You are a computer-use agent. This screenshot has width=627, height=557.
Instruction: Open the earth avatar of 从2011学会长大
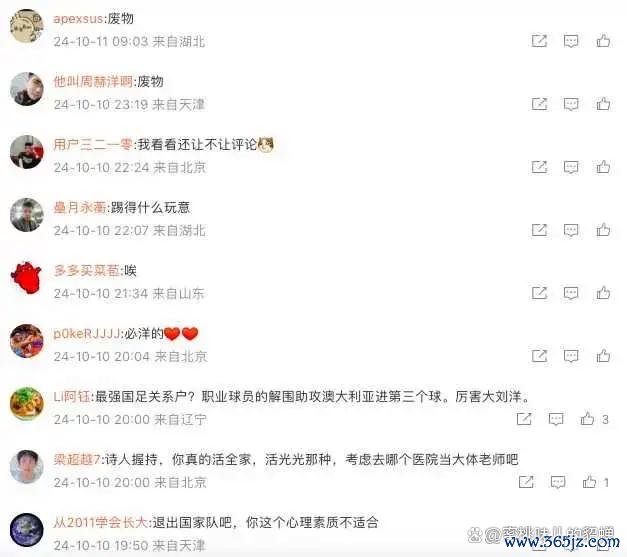(26, 530)
